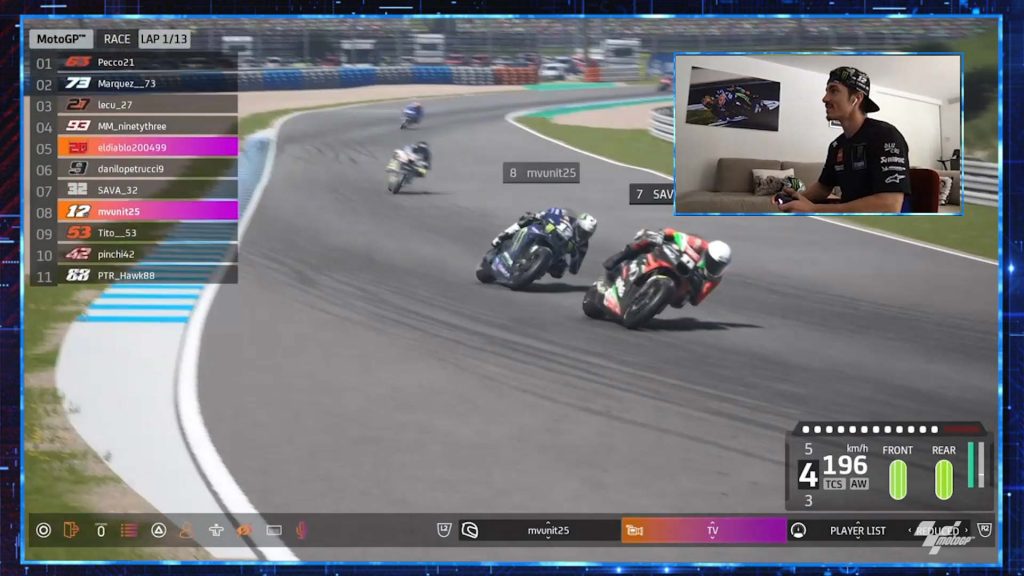Click the current gear 4 display
The image size is (1024, 576).
[x=808, y=475]
